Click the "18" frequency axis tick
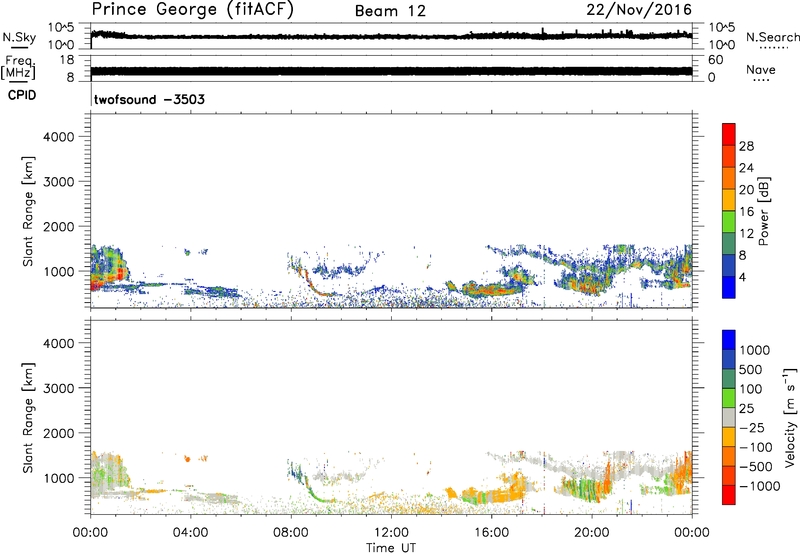Image resolution: width=800 pixels, height=554 pixels. tap(66, 60)
